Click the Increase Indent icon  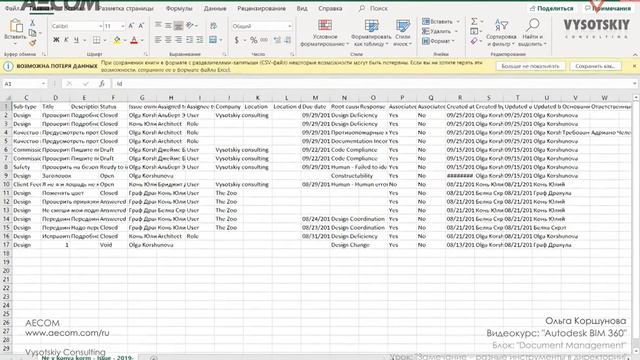point(200,40)
